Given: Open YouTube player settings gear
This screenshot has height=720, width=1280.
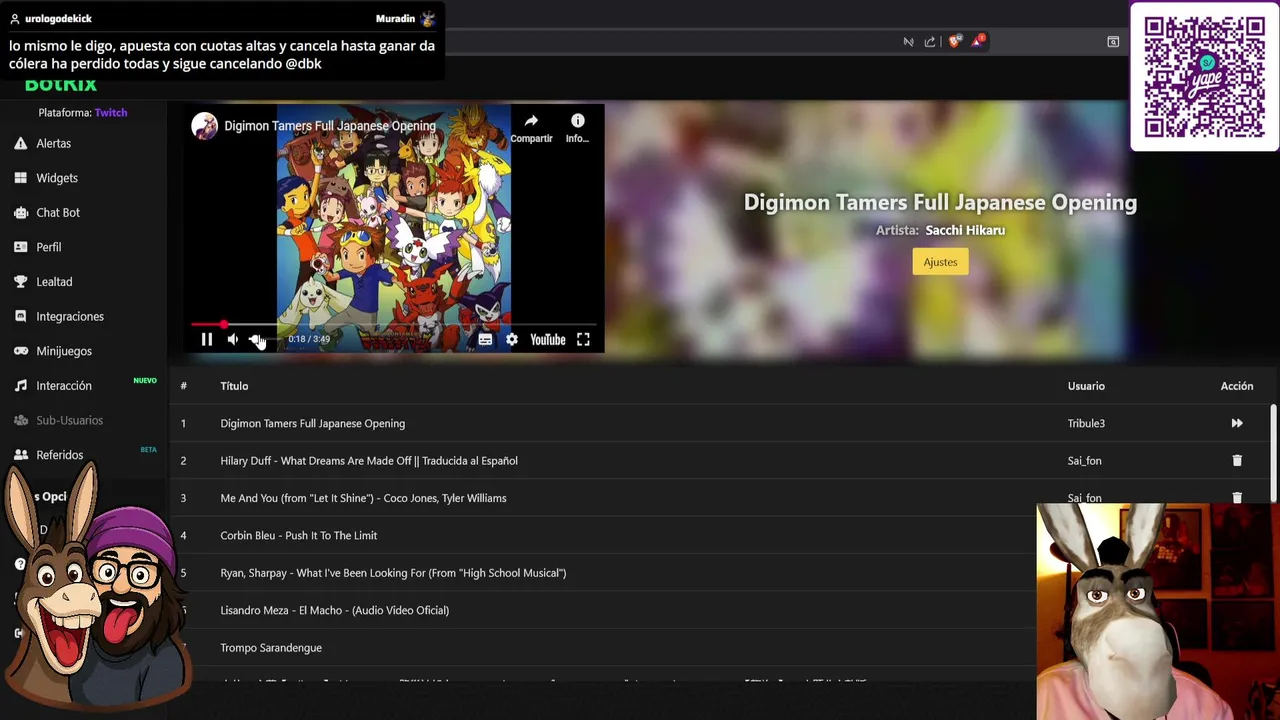Looking at the screenshot, I should pos(512,340).
